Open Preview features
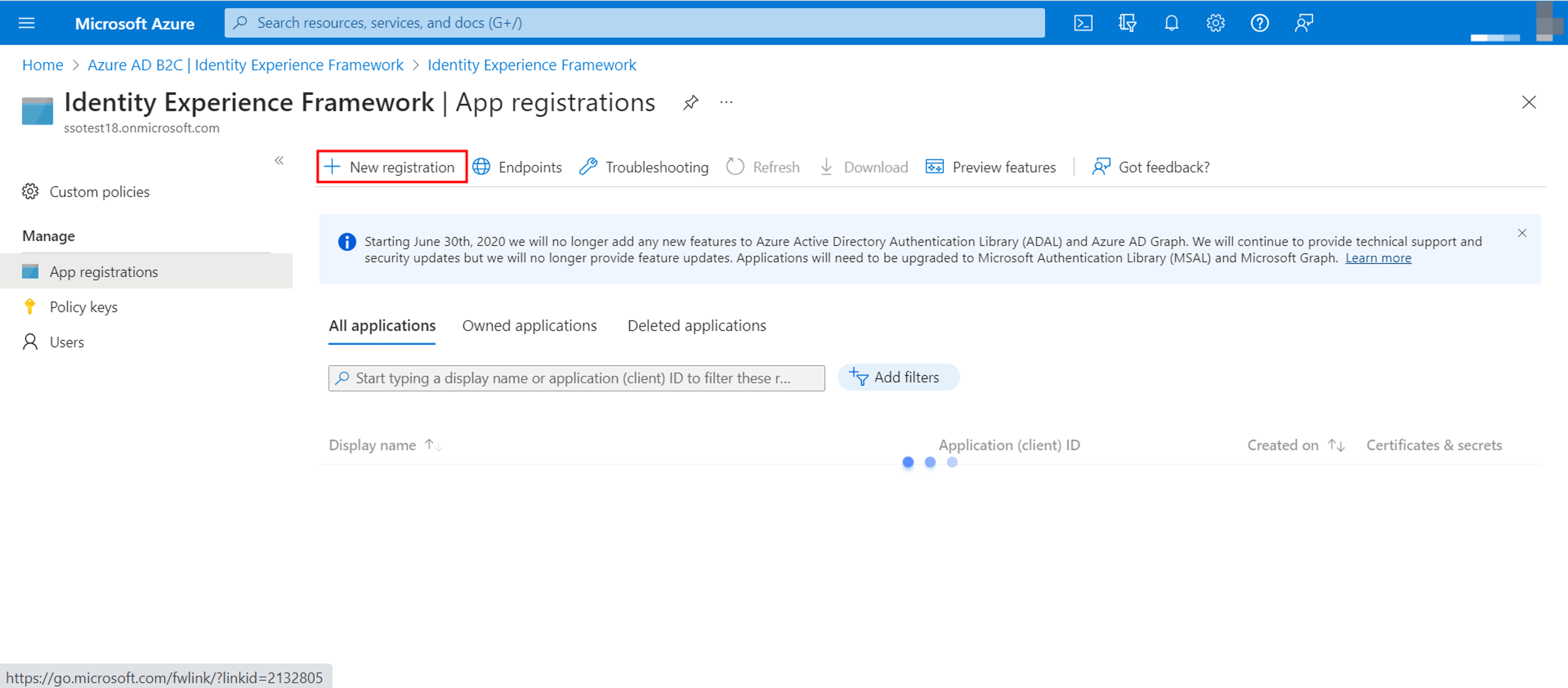Viewport: 1568px width, 688px height. pyautogui.click(x=990, y=167)
